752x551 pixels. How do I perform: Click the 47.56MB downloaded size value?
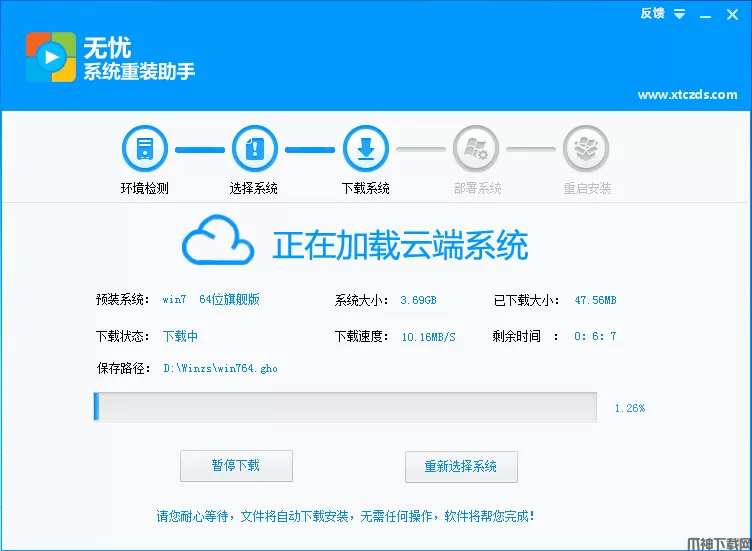click(x=596, y=300)
